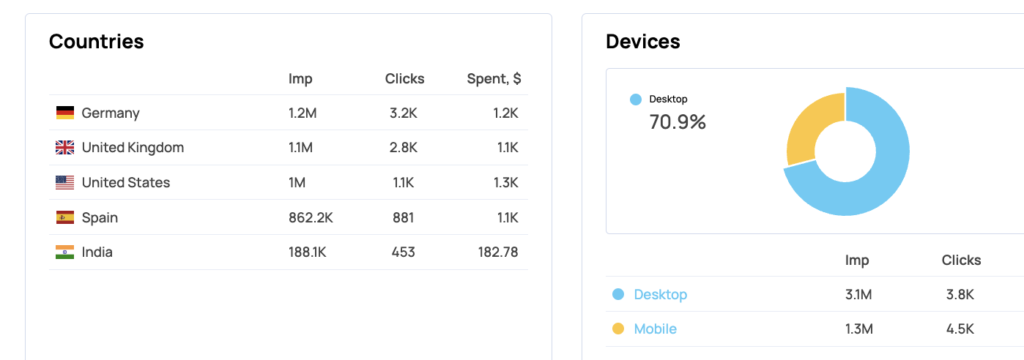Select the United Kingdom row label
Viewport: 1024px width, 360px height.
[133, 148]
